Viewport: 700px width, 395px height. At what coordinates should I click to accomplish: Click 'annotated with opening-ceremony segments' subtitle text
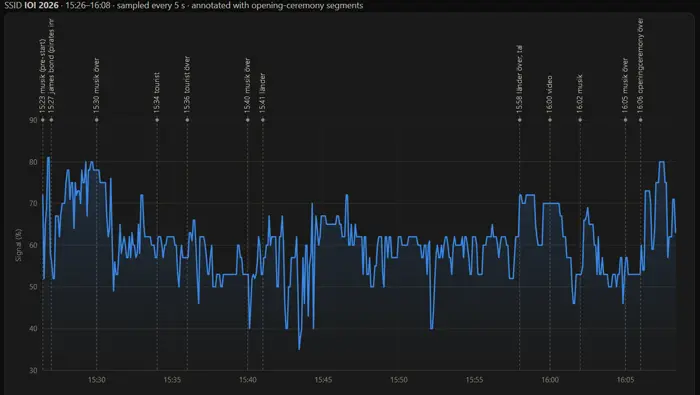click(x=277, y=5)
